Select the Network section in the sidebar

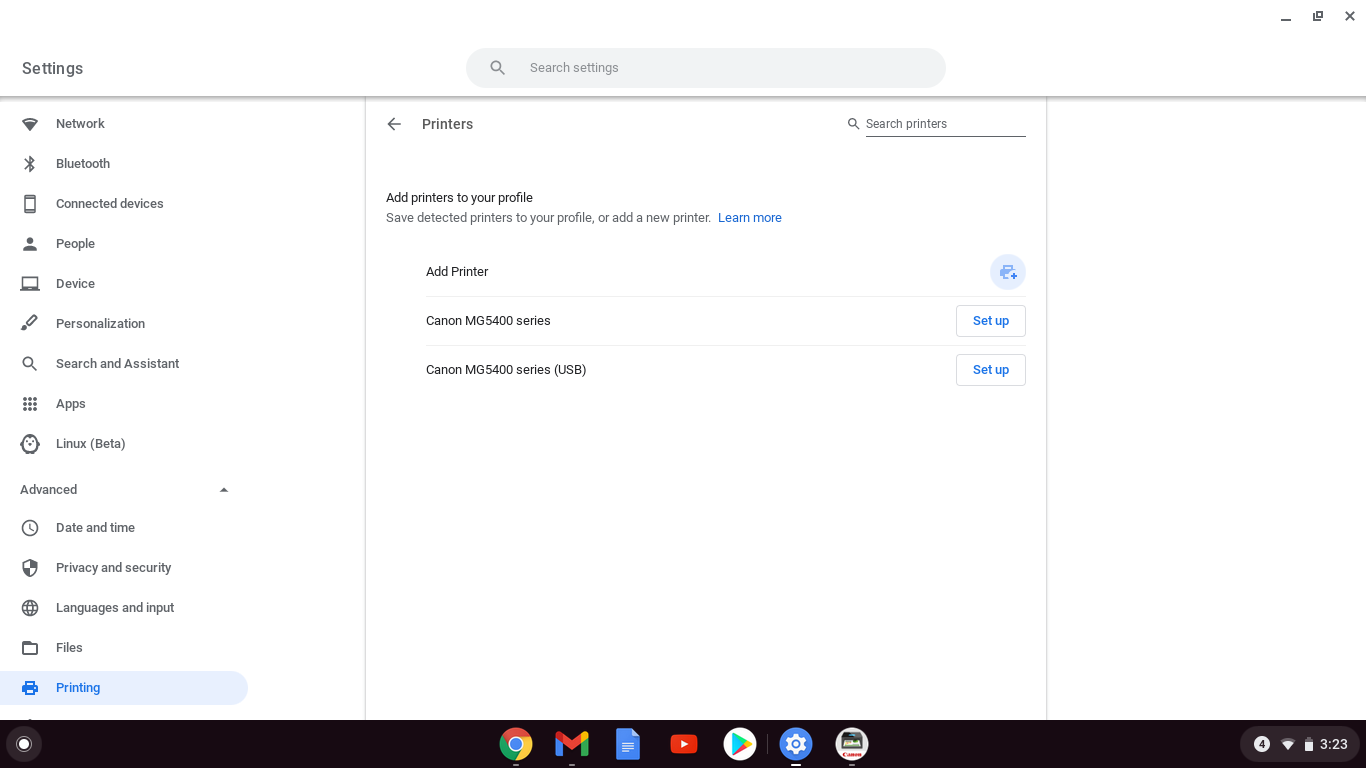[x=80, y=124]
